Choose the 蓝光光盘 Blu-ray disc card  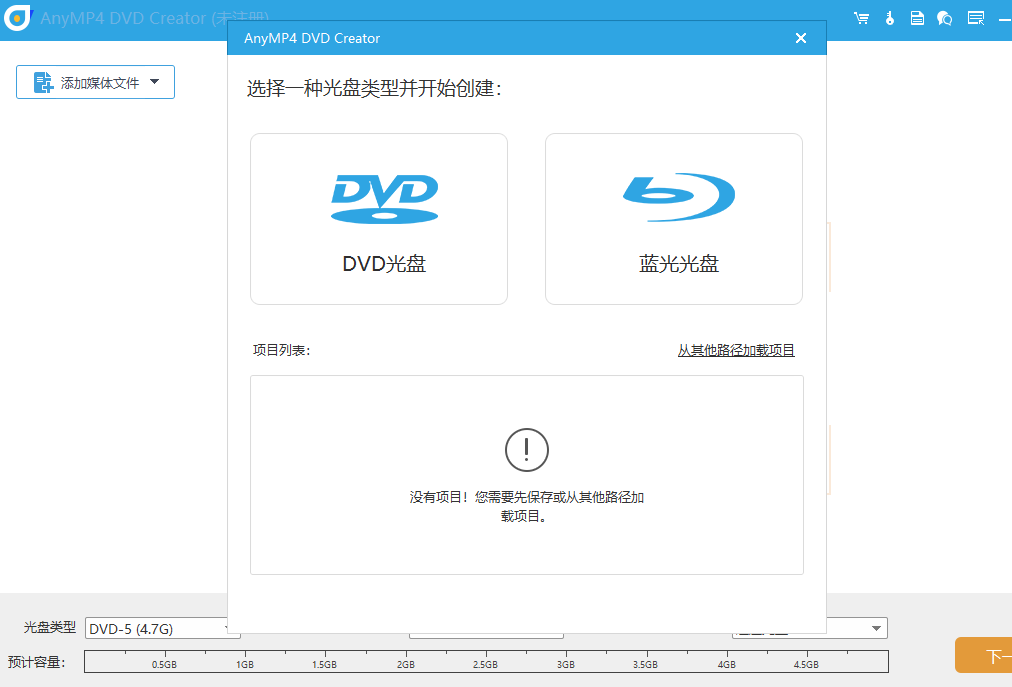click(x=674, y=219)
